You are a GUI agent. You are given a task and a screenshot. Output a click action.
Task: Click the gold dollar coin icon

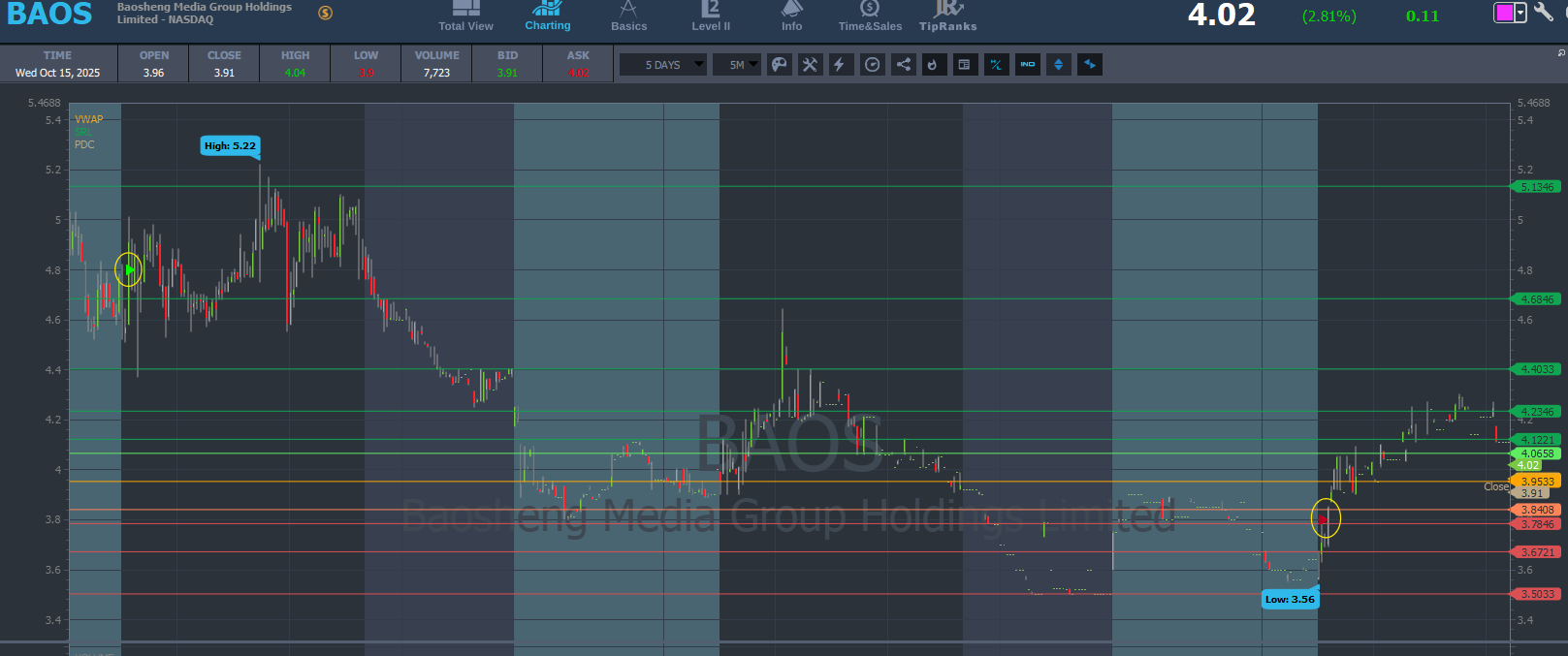click(326, 13)
